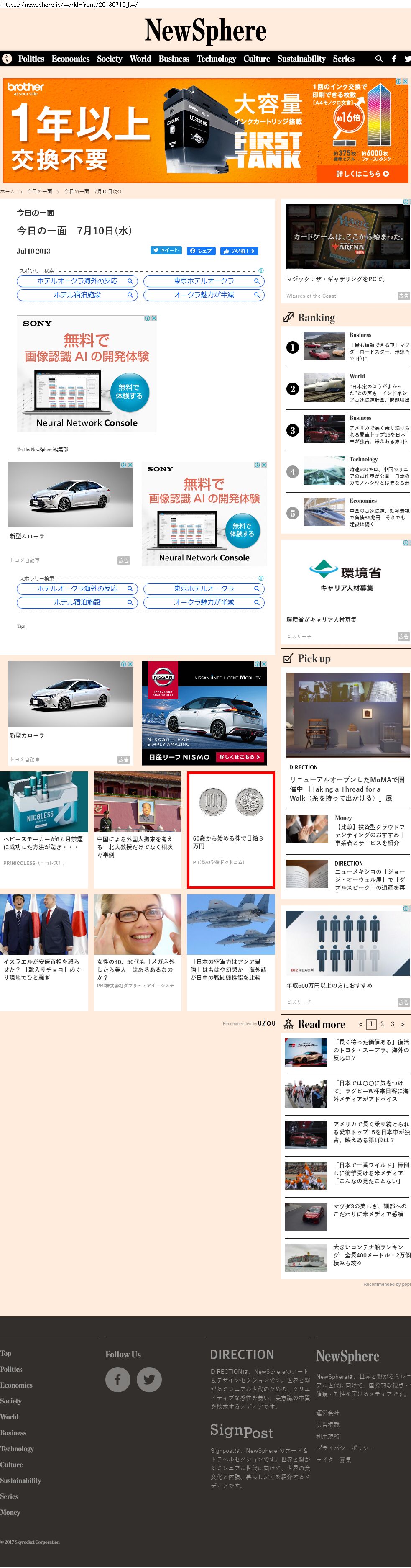This screenshot has height=1568, width=411.
Task: Click the NewSphere round logo icon in navbar
Action: (7, 59)
